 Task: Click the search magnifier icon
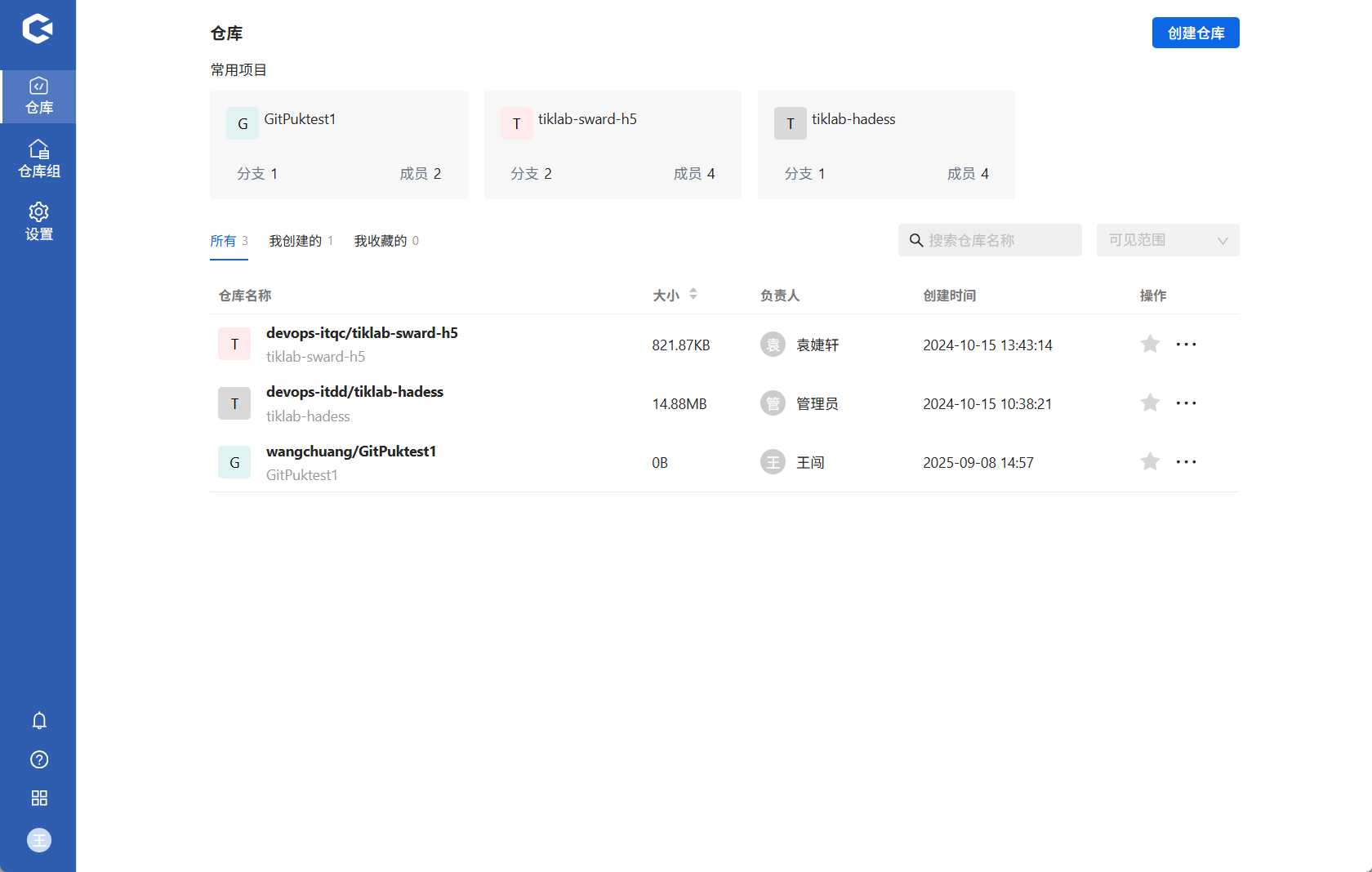pyautogui.click(x=916, y=240)
